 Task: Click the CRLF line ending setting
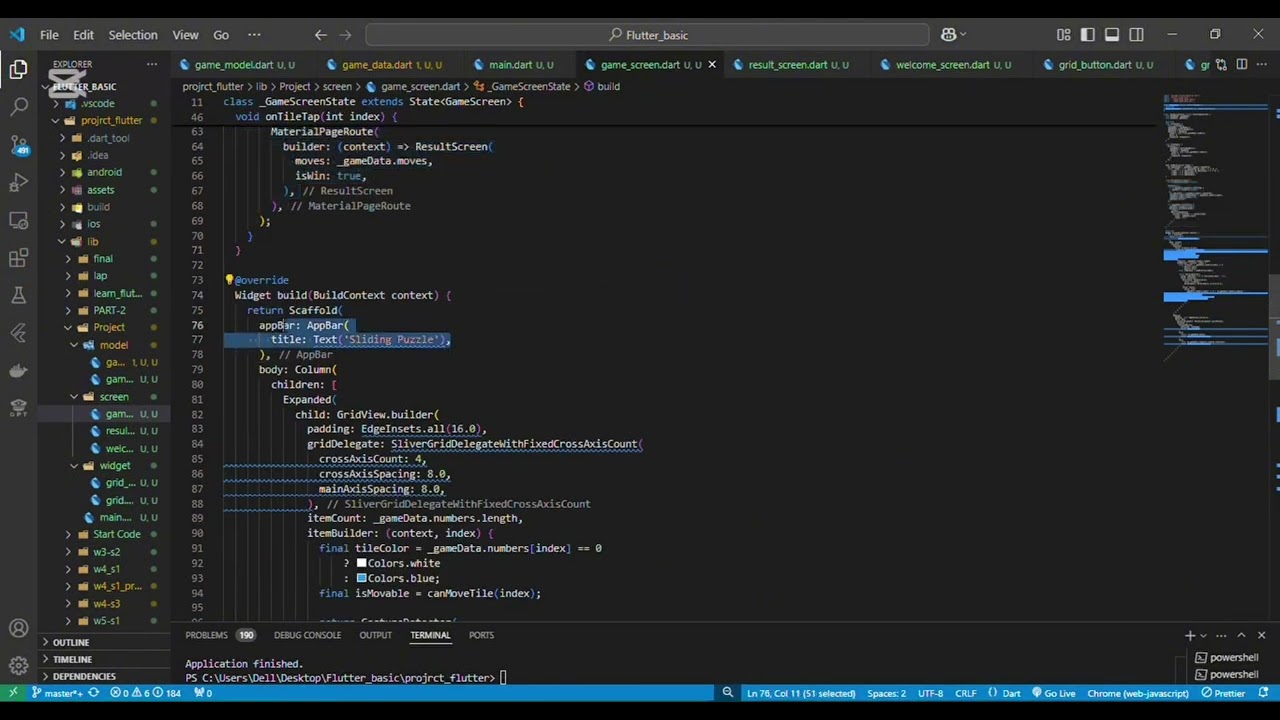pyautogui.click(x=965, y=693)
